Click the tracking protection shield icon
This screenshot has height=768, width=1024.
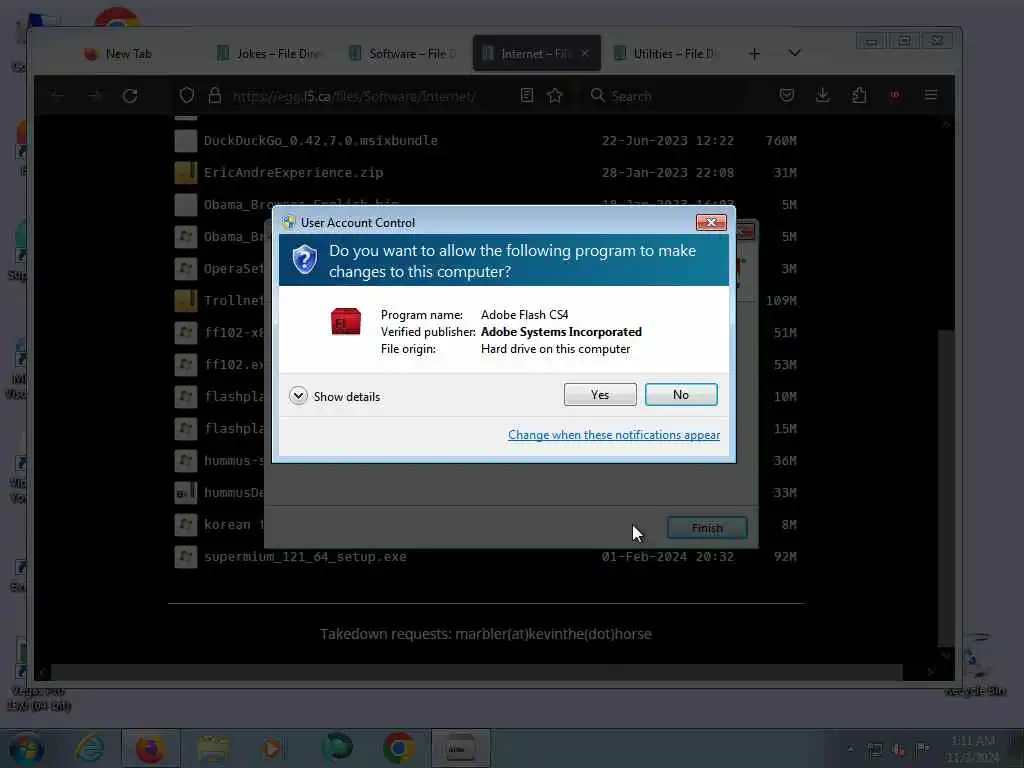(187, 95)
